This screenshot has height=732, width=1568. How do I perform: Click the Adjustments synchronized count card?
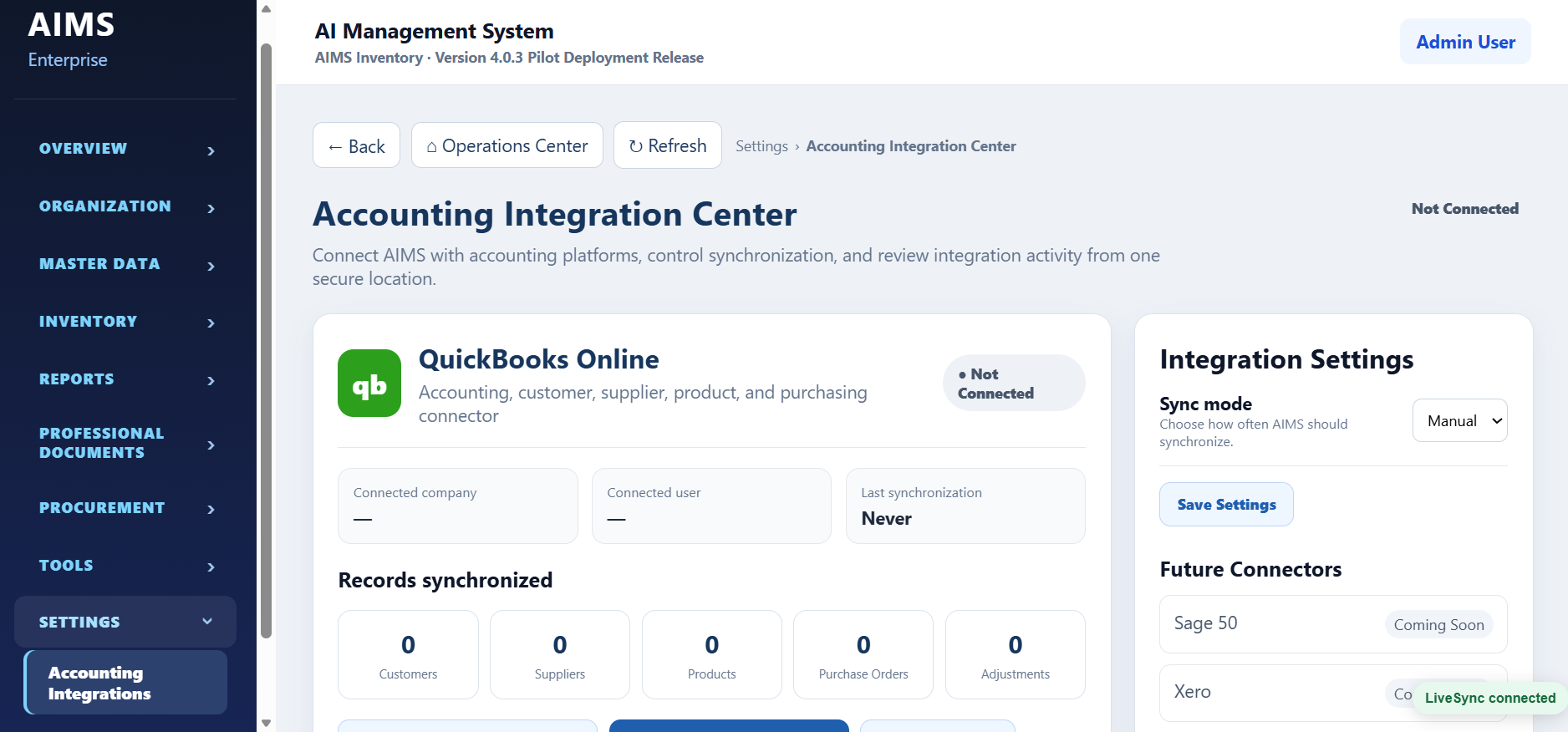[x=1016, y=654]
